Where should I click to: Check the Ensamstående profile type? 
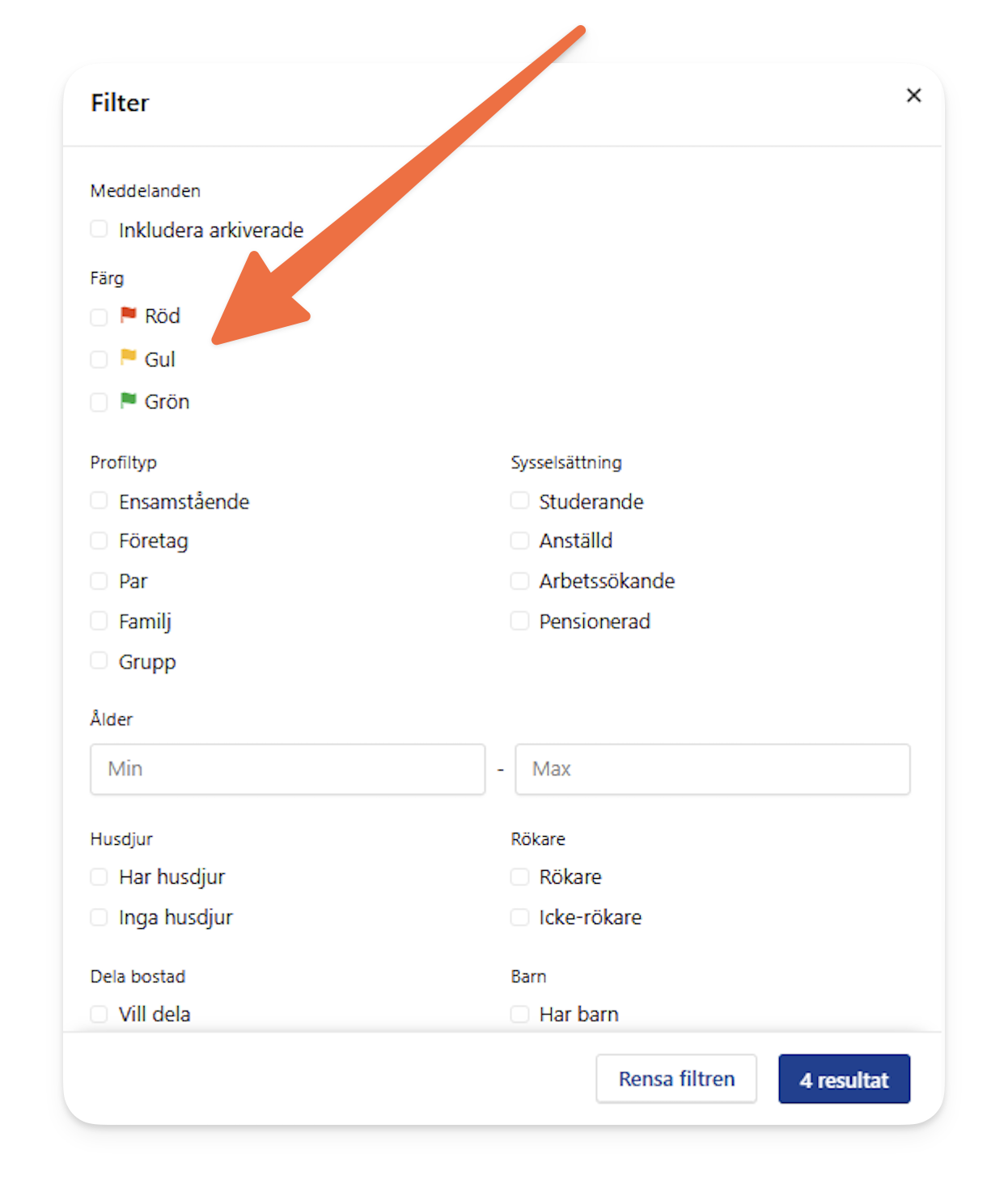click(x=99, y=501)
